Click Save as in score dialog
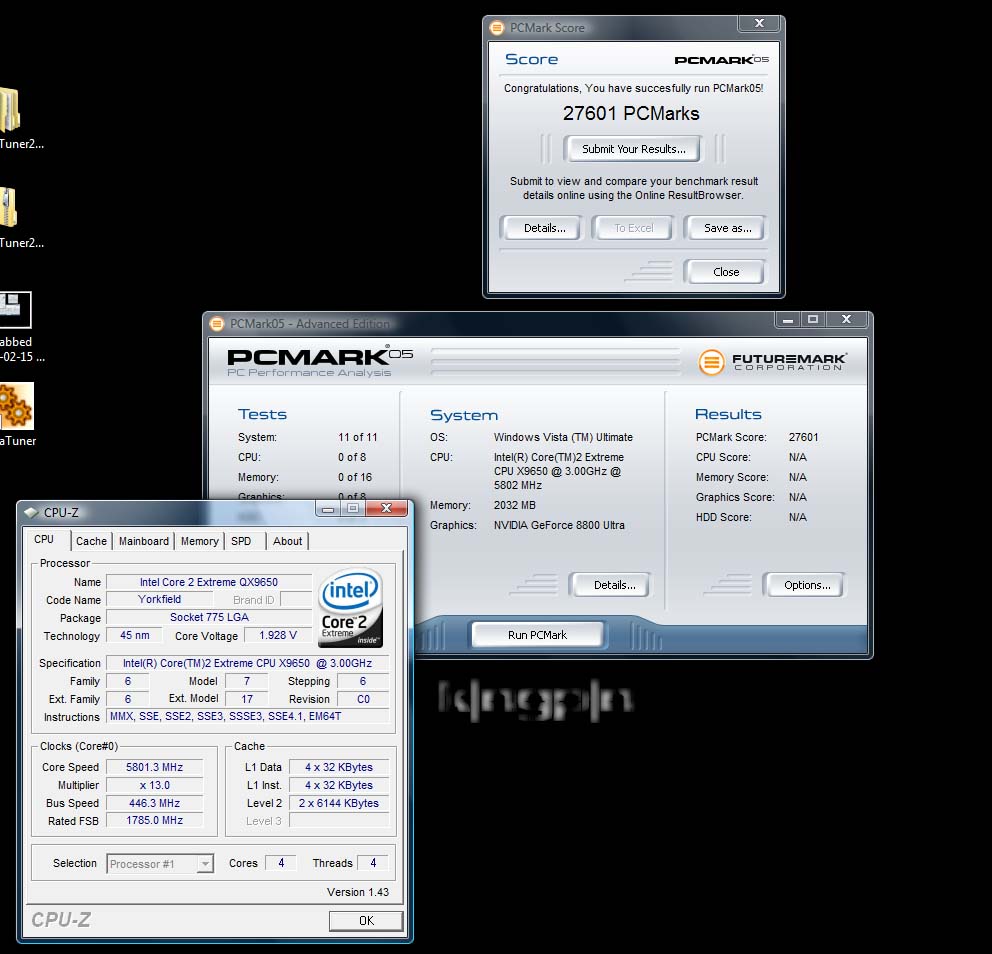This screenshot has width=992, height=954. pos(727,228)
